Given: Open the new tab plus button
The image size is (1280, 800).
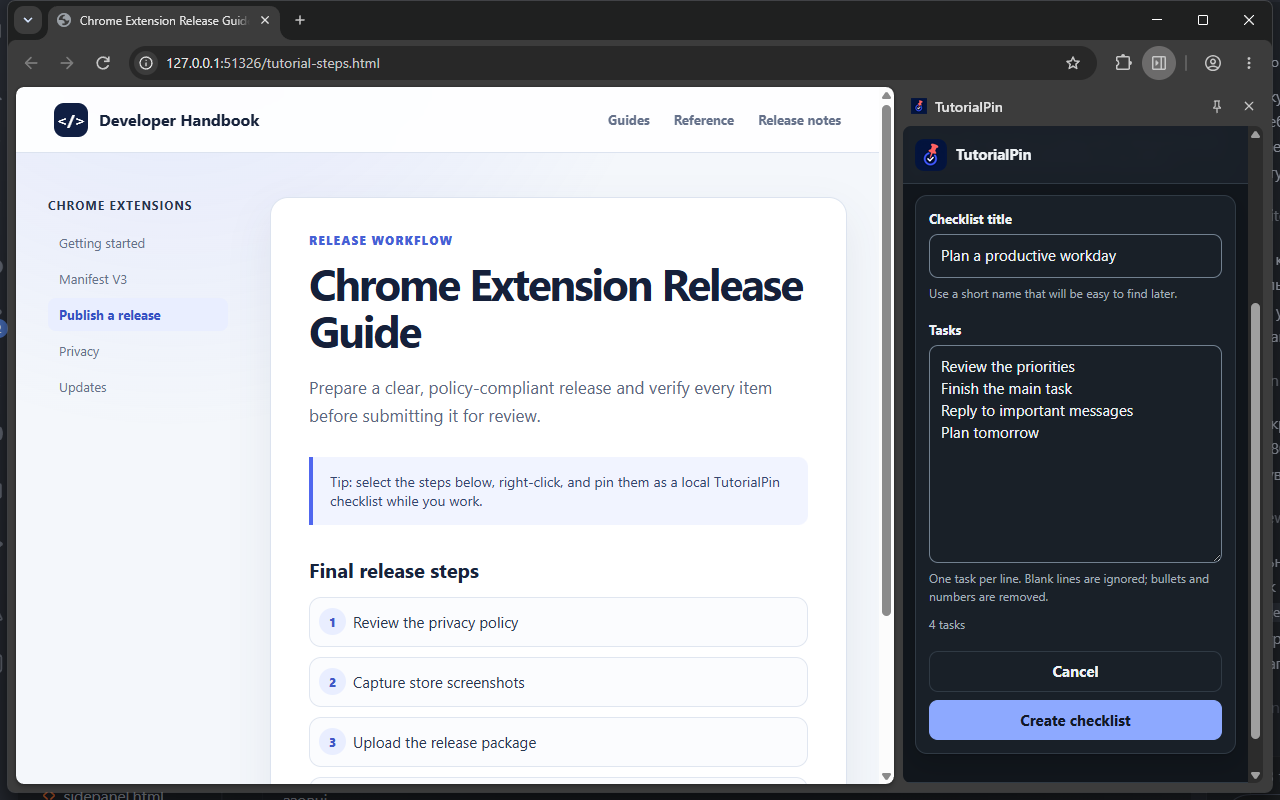Looking at the screenshot, I should [x=300, y=20].
